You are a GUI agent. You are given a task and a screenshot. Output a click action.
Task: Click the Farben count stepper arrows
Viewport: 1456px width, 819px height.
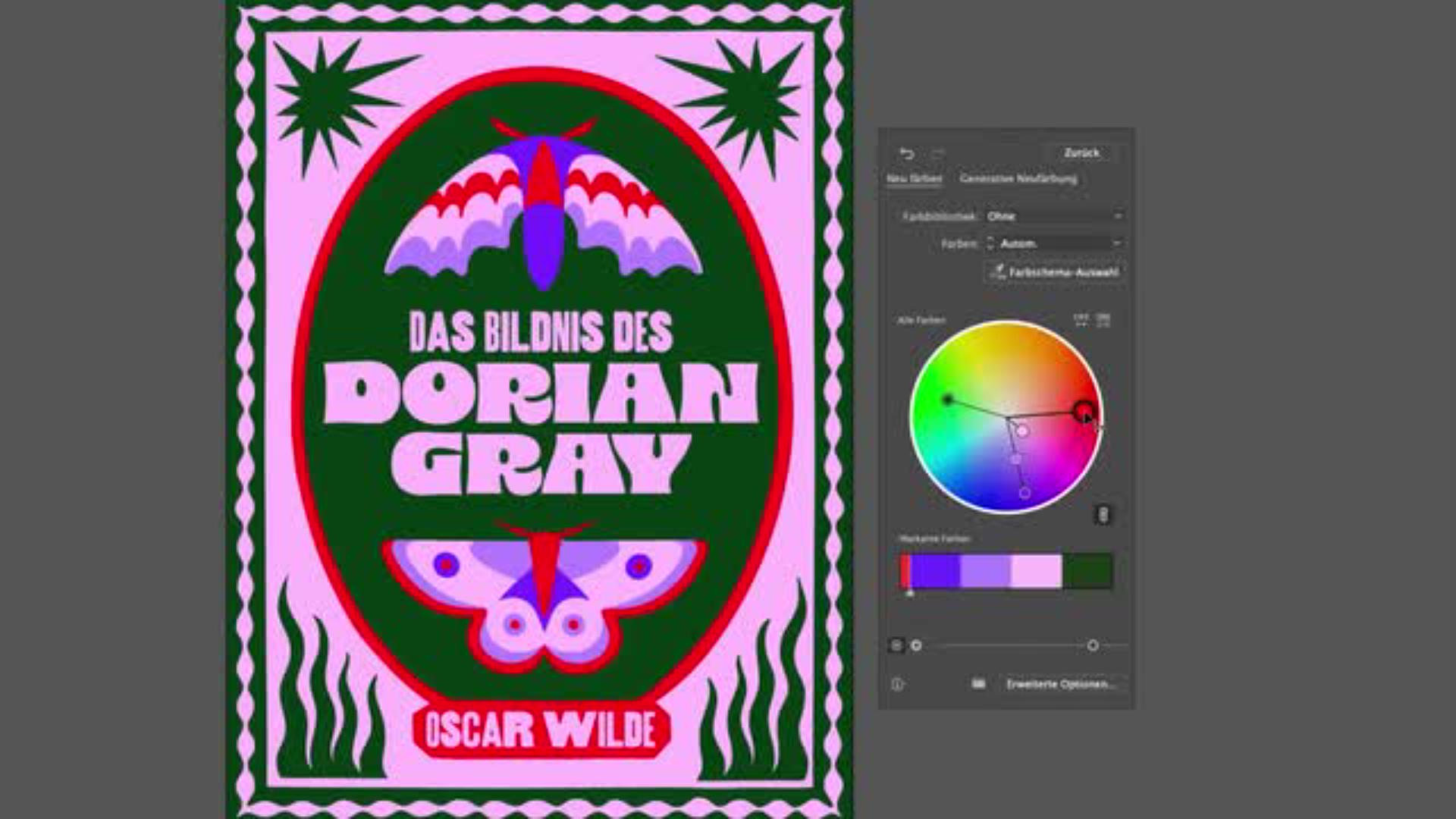tap(990, 243)
